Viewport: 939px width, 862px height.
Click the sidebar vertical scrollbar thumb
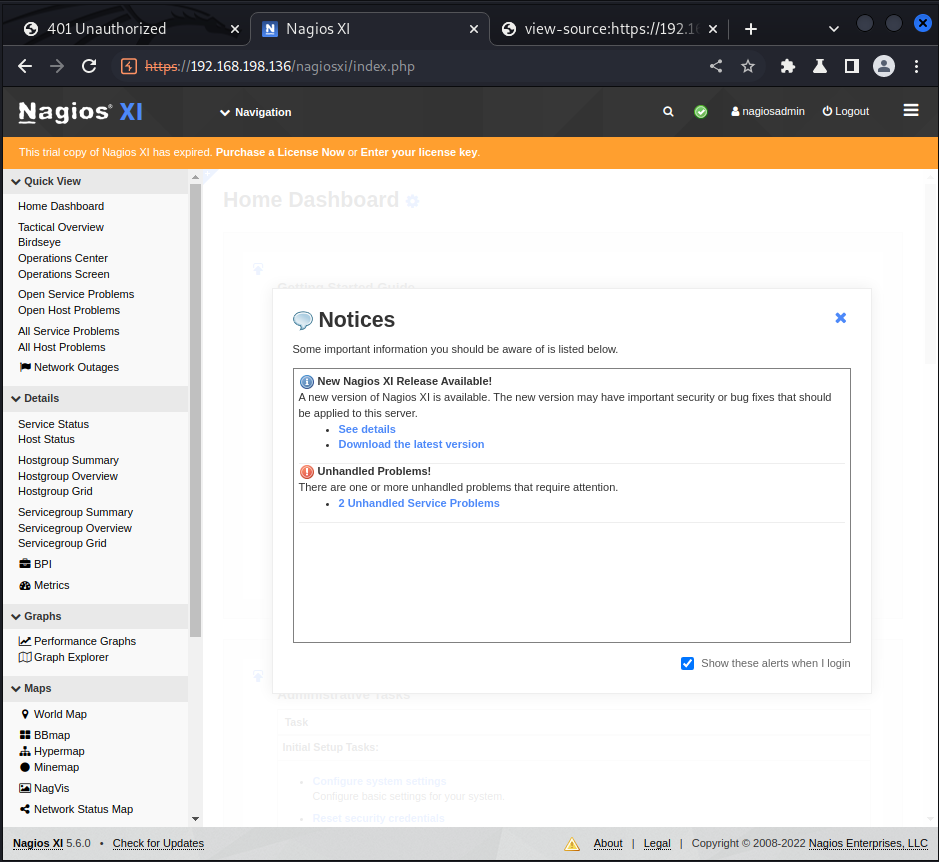pos(195,410)
